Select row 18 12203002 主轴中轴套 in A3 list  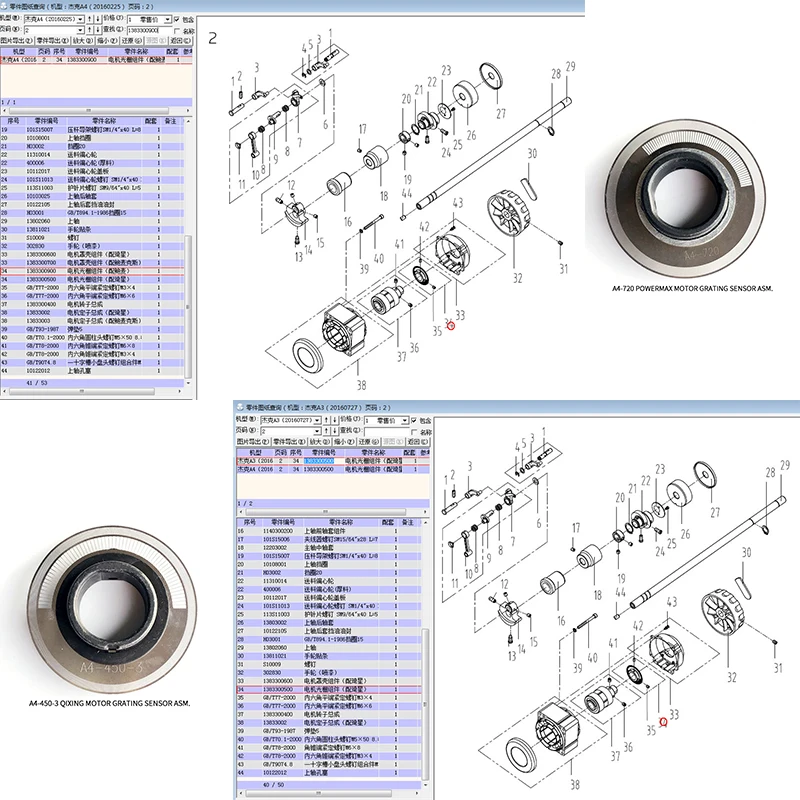point(329,547)
